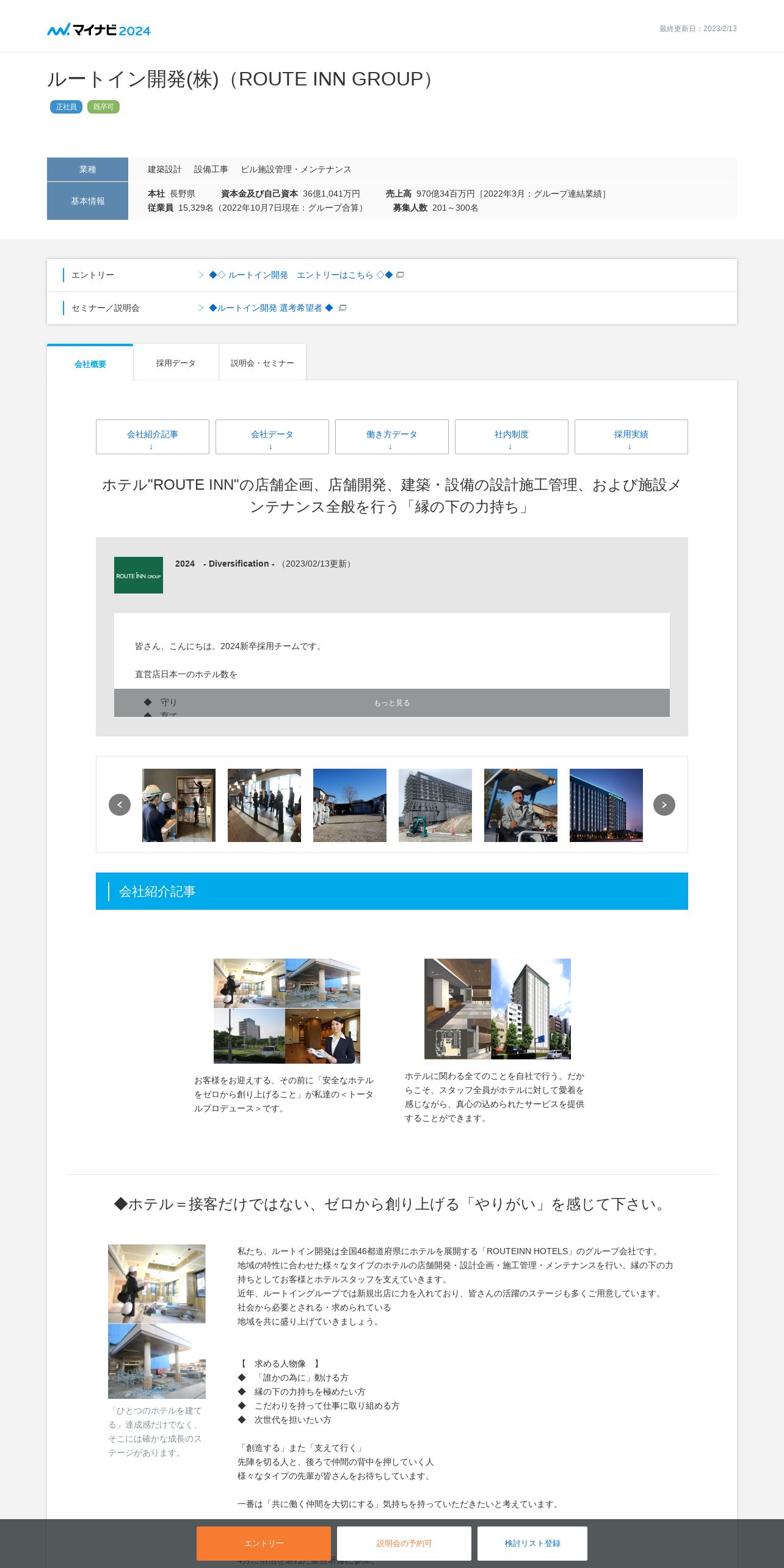View the lobby group meeting thumbnail
Screen dimensions: 784x1568
coord(264,805)
